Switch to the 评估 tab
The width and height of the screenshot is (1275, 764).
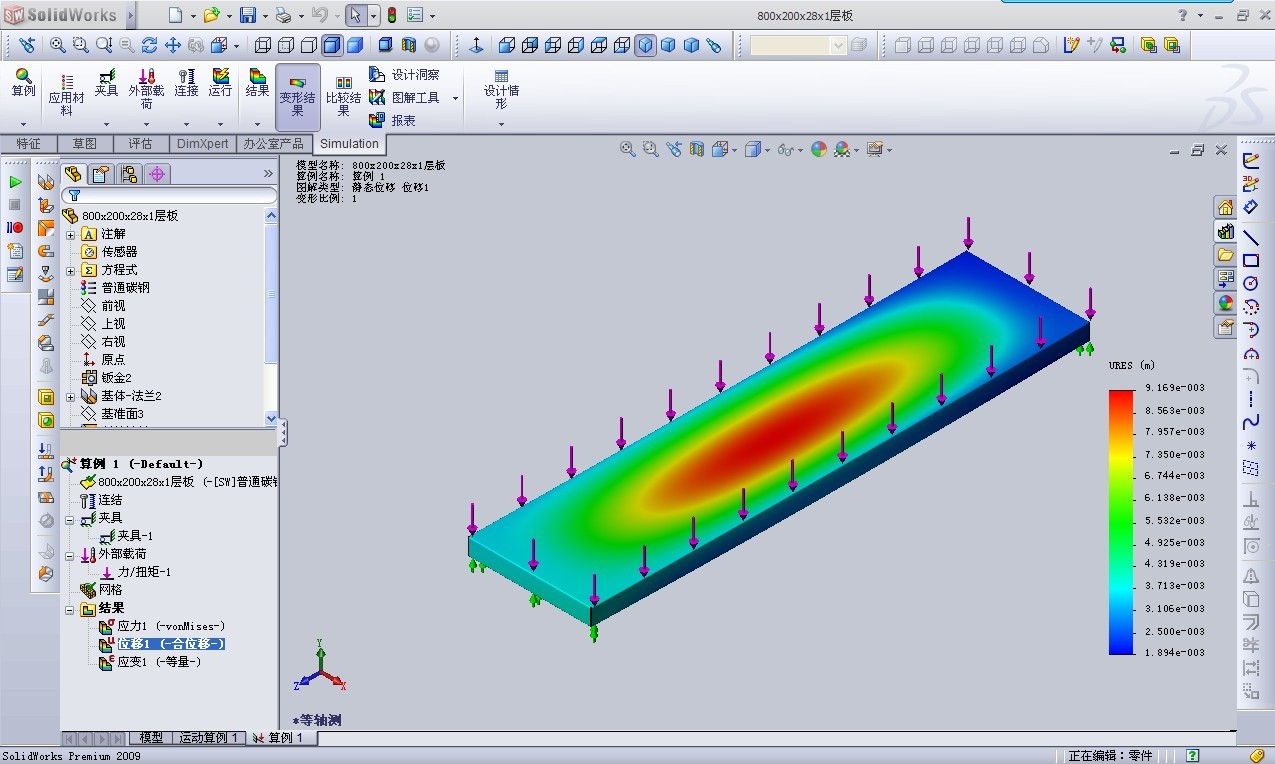tap(140, 144)
